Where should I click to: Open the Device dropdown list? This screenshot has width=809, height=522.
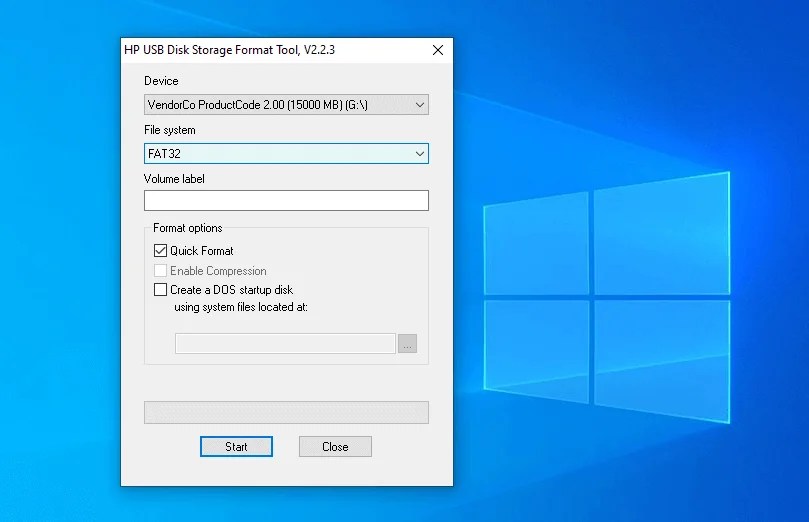point(286,105)
